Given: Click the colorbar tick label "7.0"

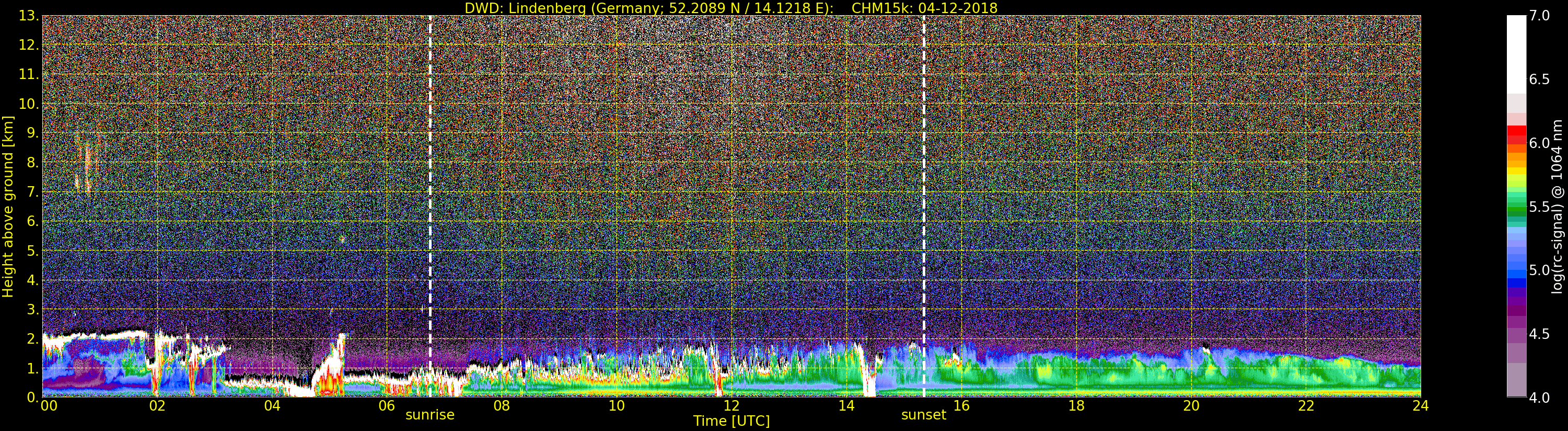Looking at the screenshot, I should (1539, 16).
